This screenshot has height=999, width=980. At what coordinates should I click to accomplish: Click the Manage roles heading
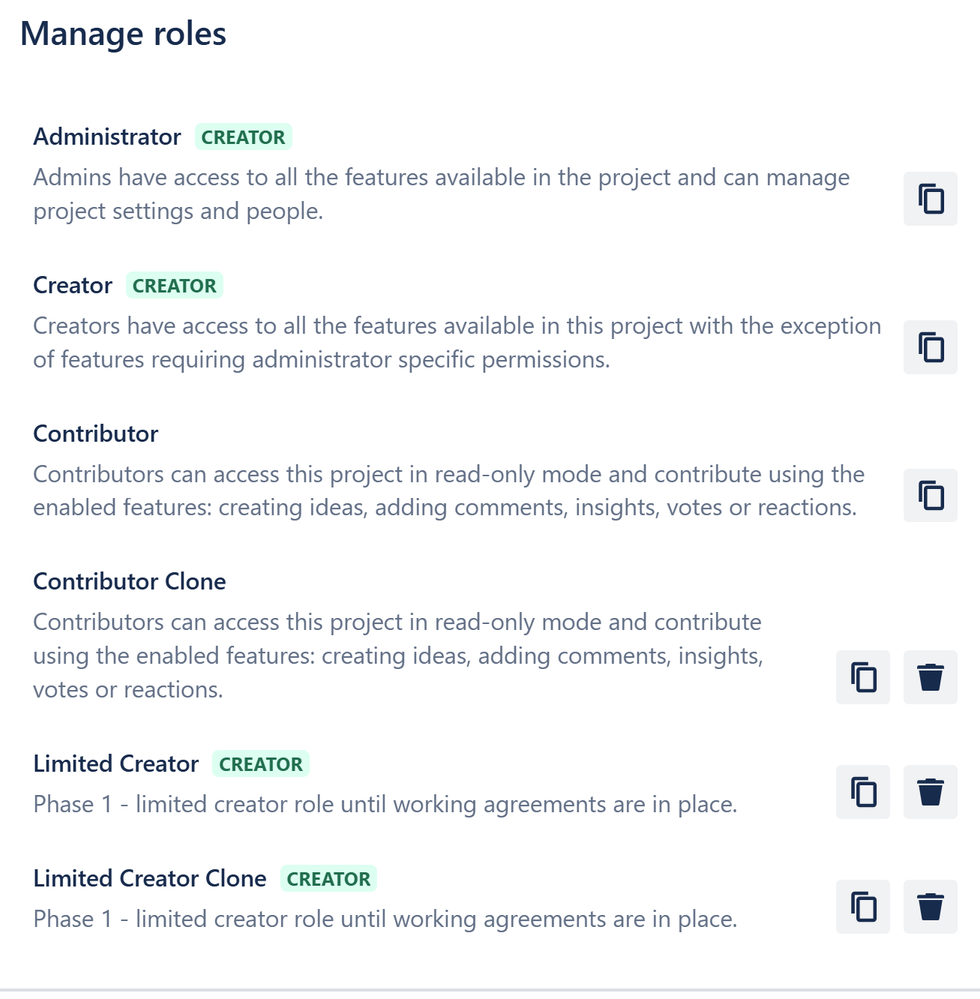(123, 34)
